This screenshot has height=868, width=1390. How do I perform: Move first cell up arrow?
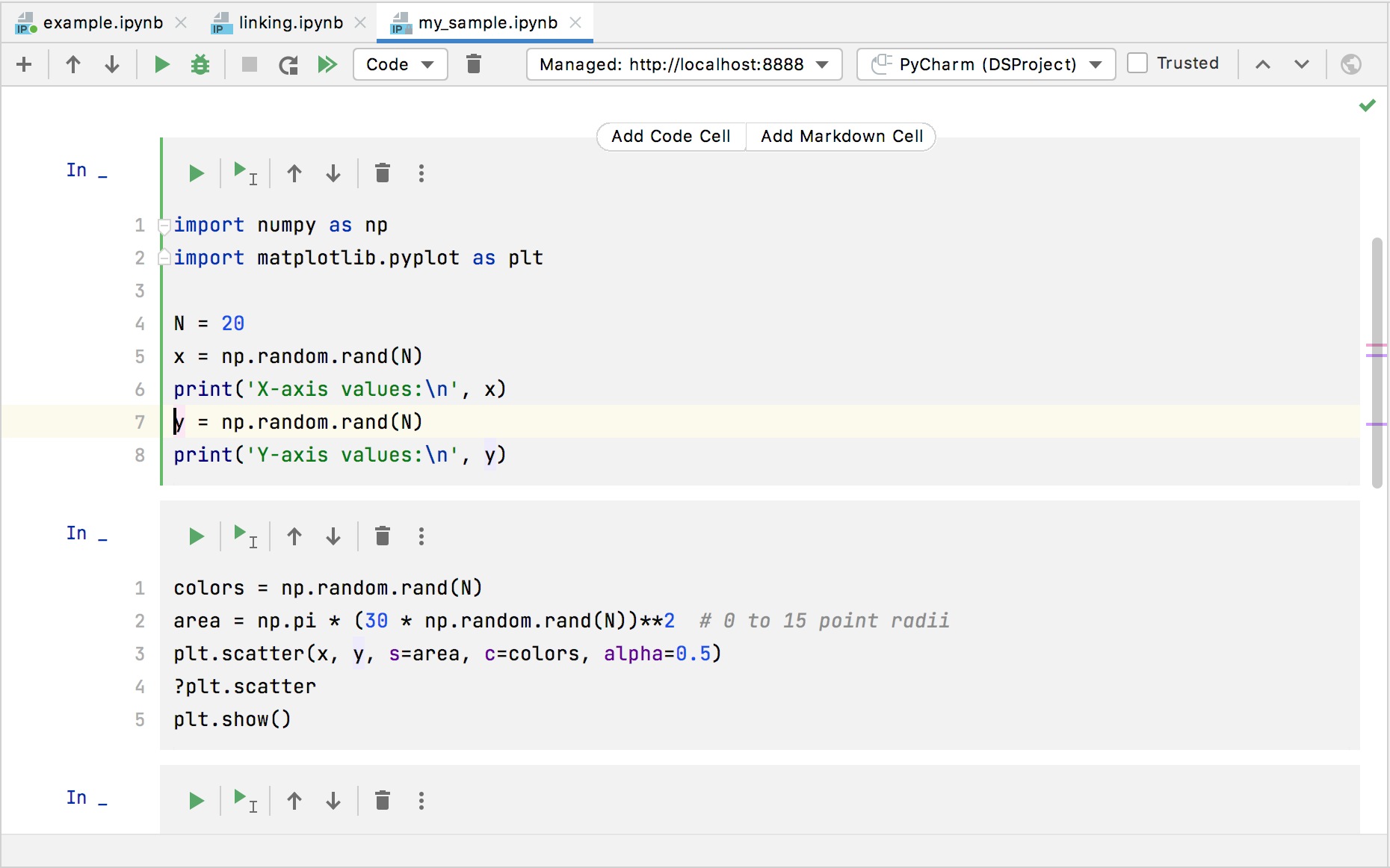pyautogui.click(x=294, y=173)
